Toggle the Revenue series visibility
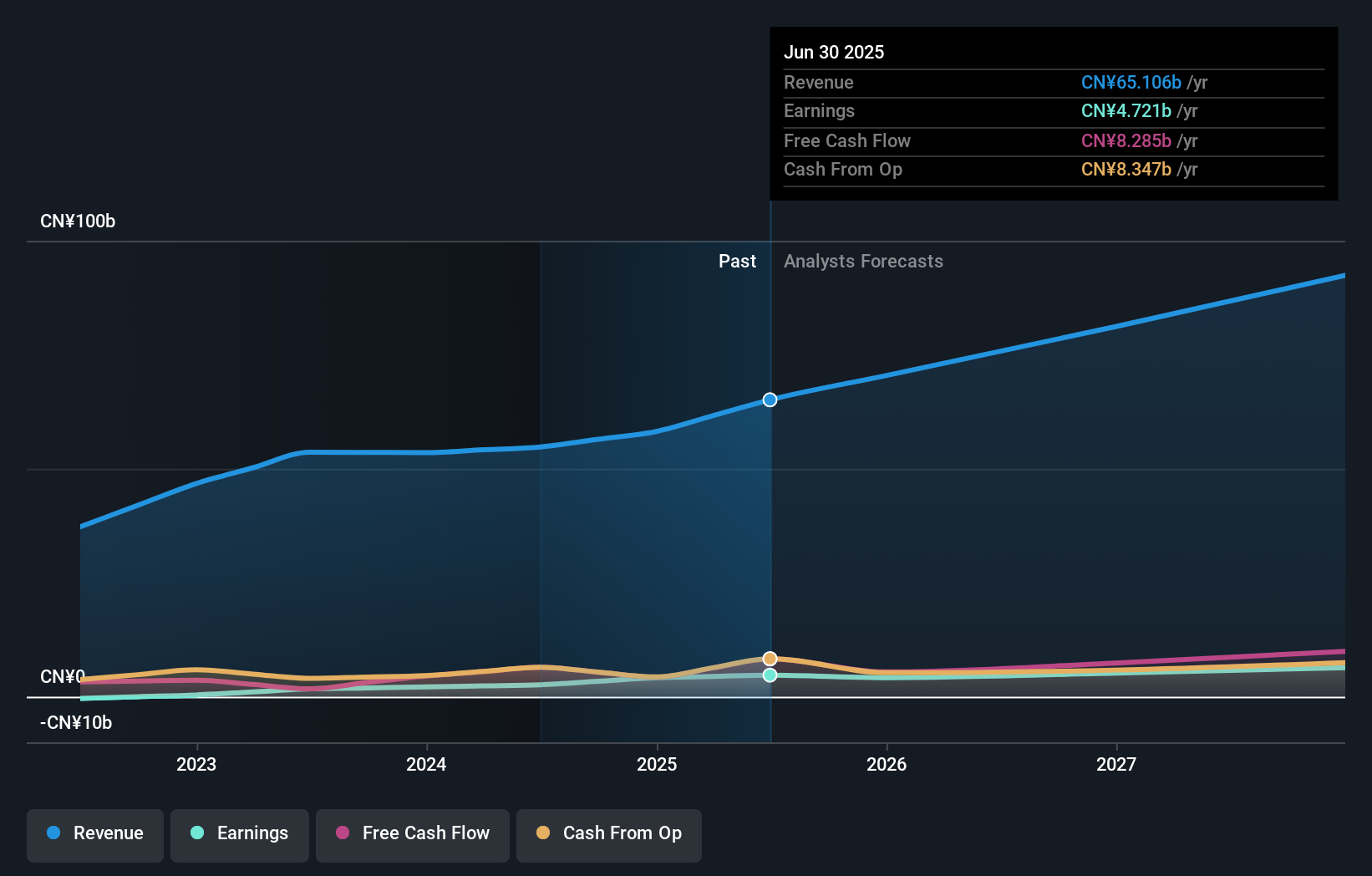Image resolution: width=1372 pixels, height=876 pixels. (94, 833)
